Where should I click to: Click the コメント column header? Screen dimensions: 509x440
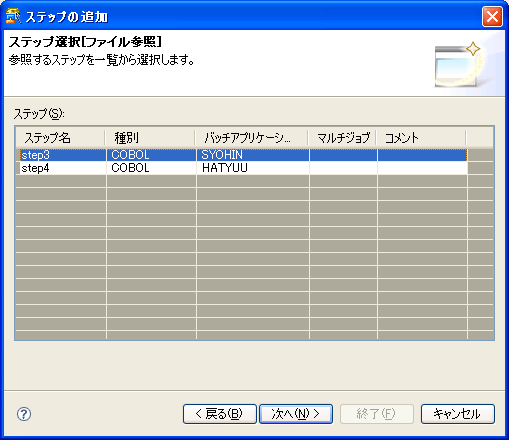pos(421,137)
